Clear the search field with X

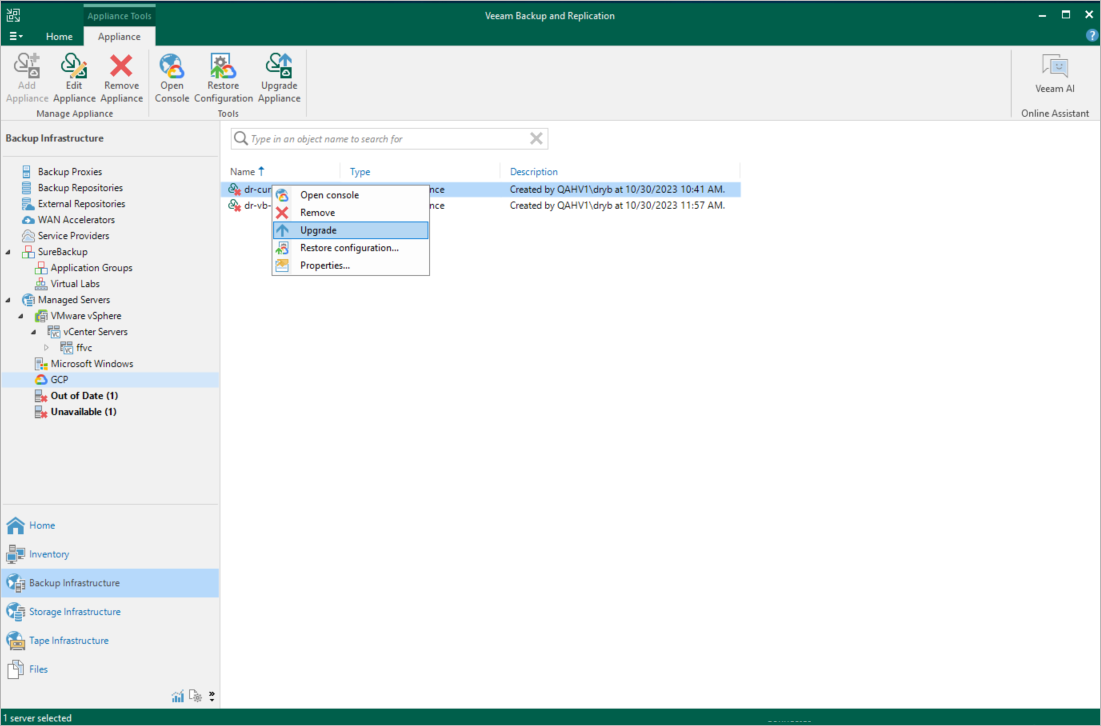pos(536,138)
